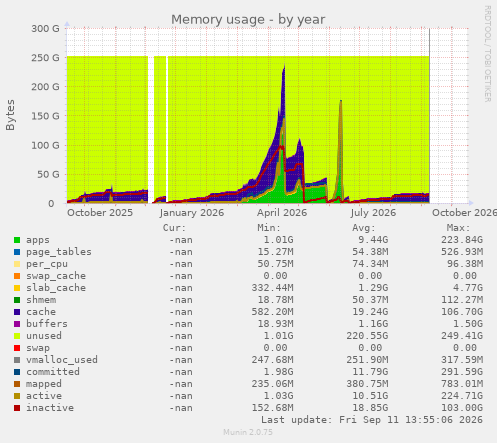Click the per_cpu legend color swatch
The height and width of the screenshot is (443, 497).
click(17, 264)
